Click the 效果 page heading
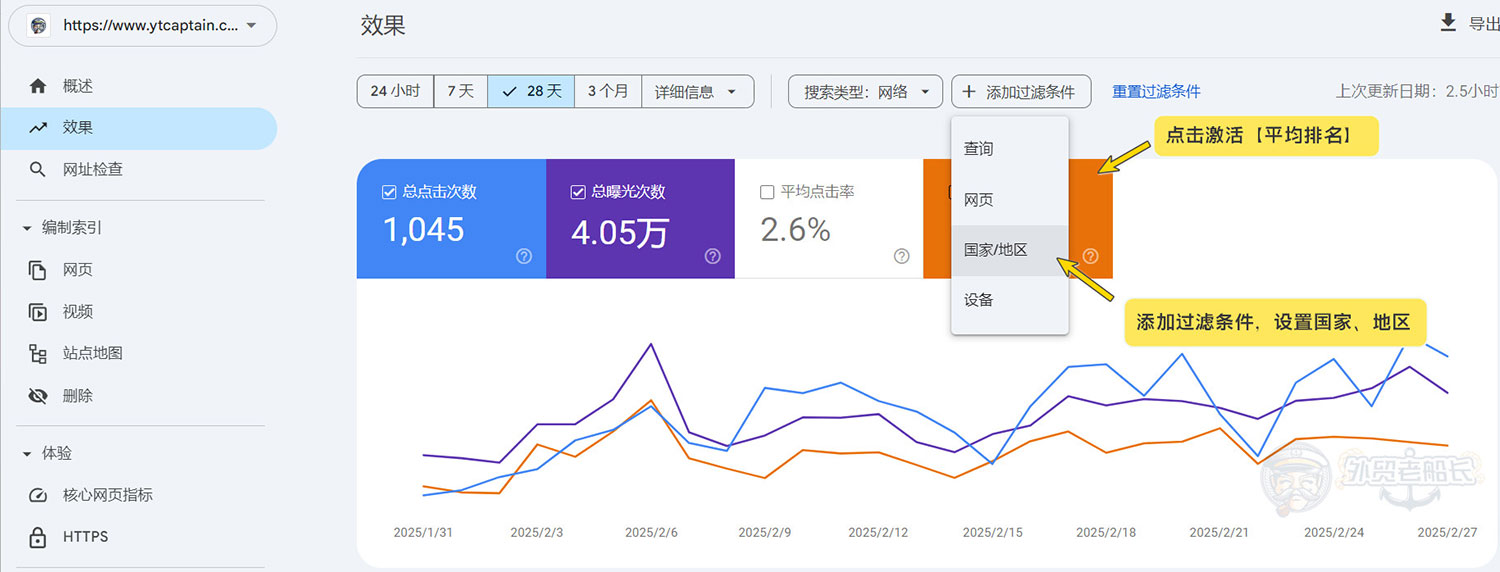This screenshot has width=1500, height=572. tap(383, 25)
